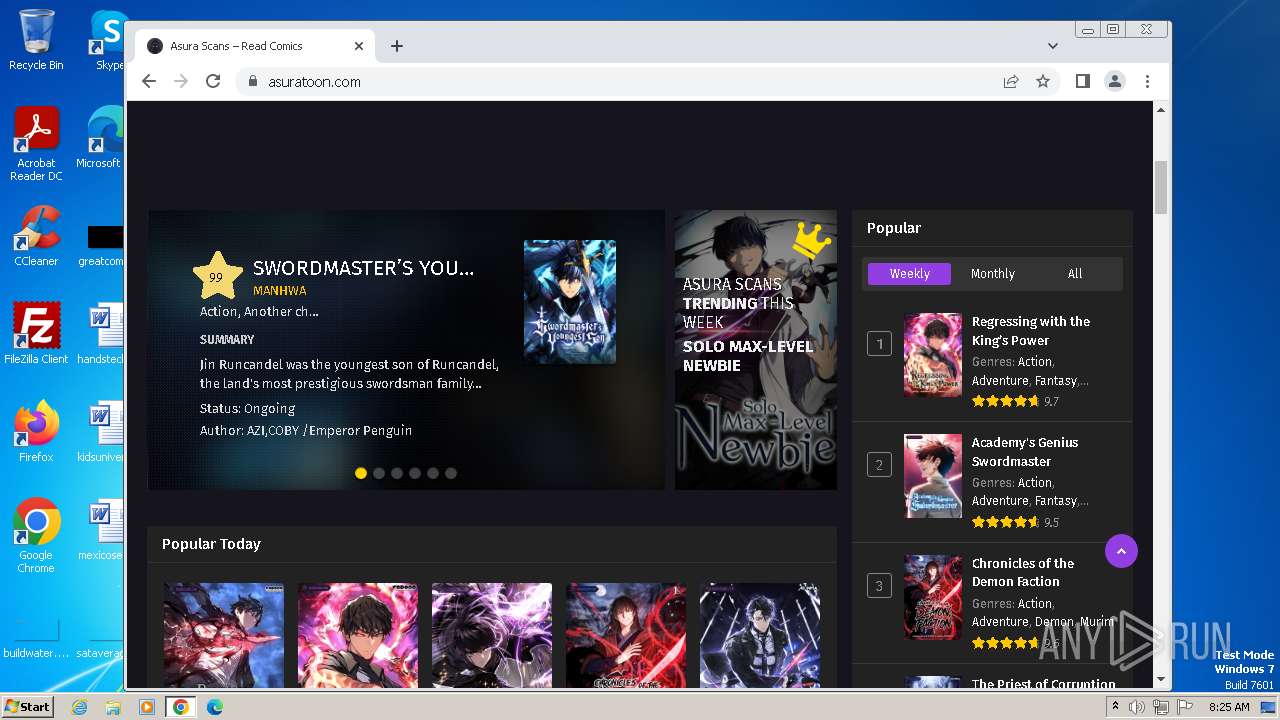The height and width of the screenshot is (720, 1280).
Task: Select the All popular tab
Action: [x=1075, y=274]
